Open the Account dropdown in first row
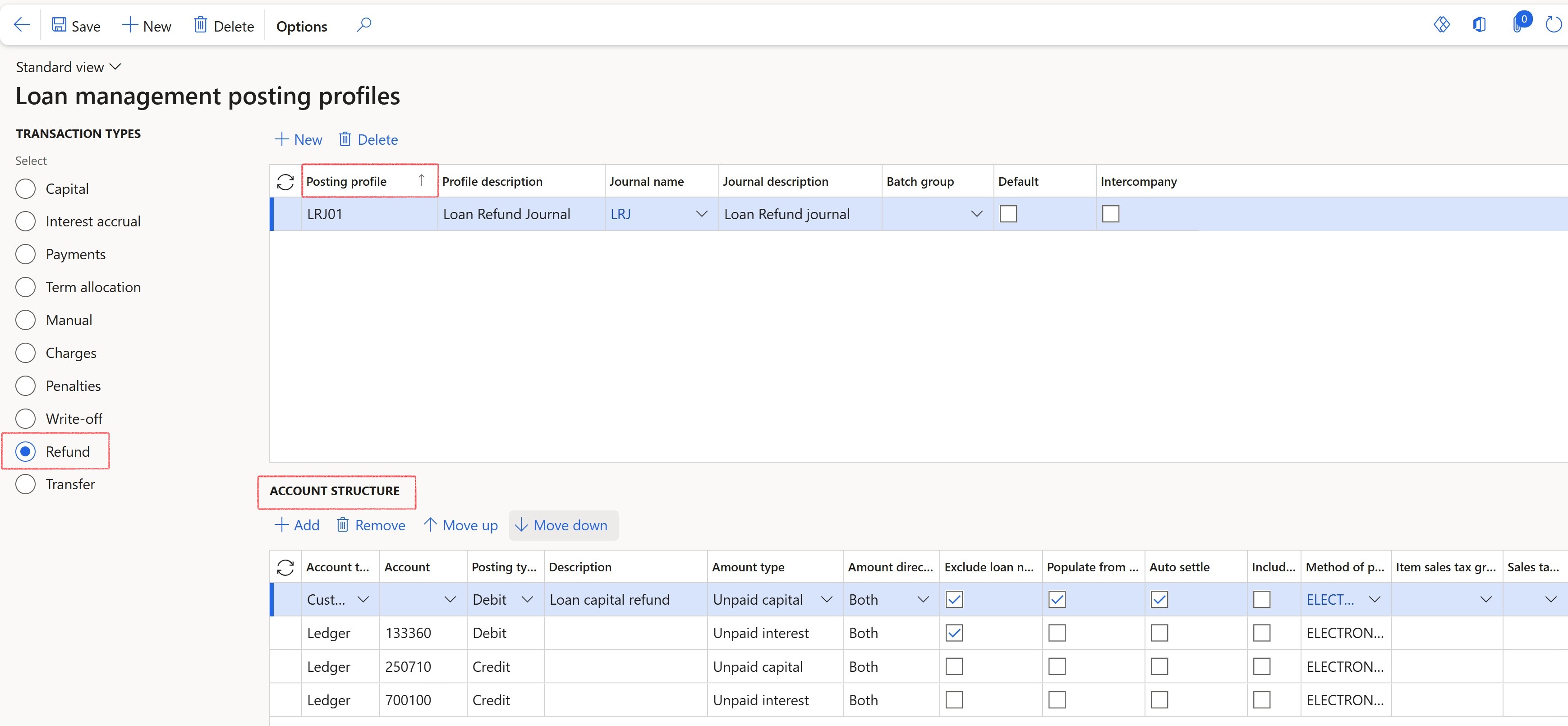 pos(451,600)
